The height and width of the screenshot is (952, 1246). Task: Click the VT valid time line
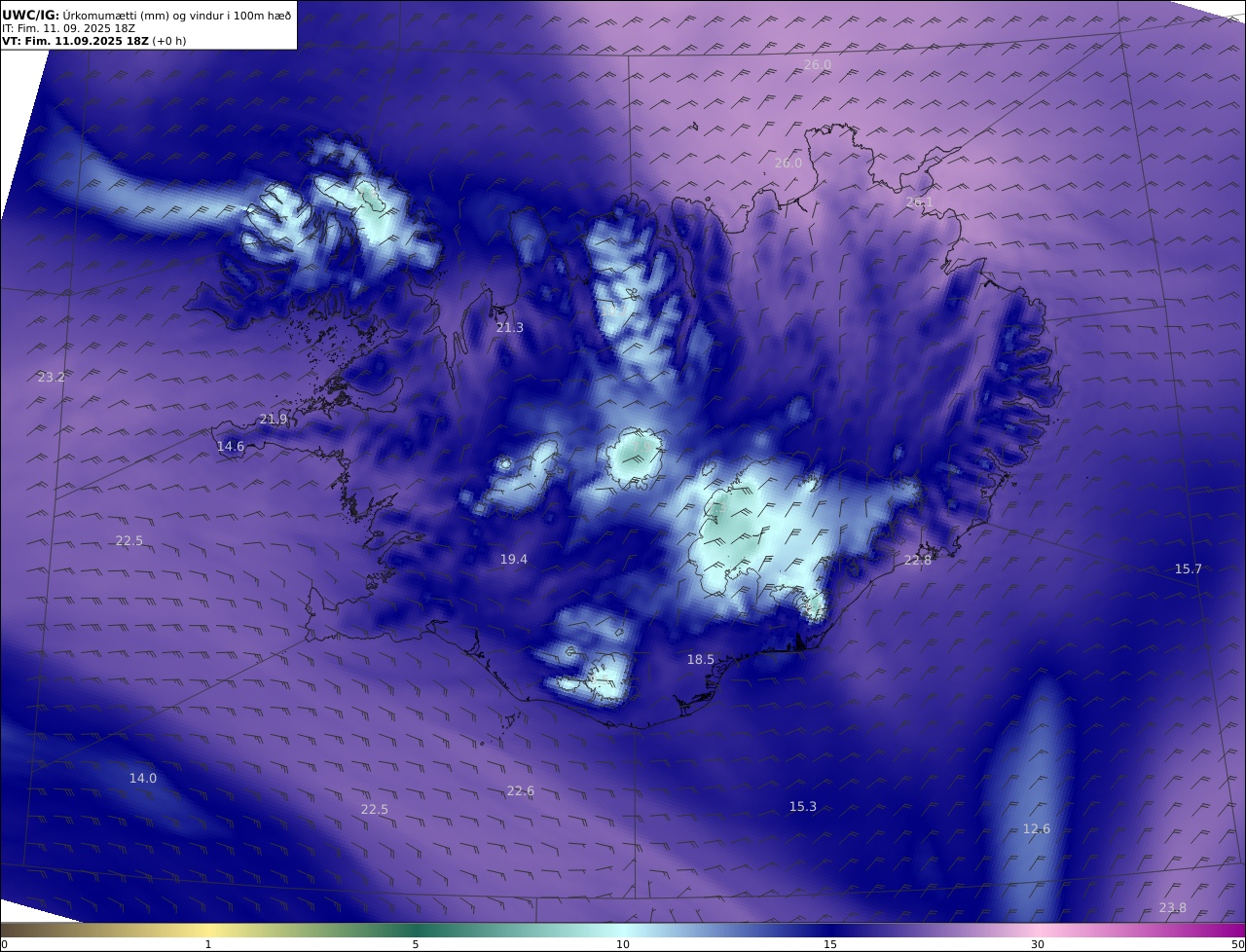pos(94,41)
